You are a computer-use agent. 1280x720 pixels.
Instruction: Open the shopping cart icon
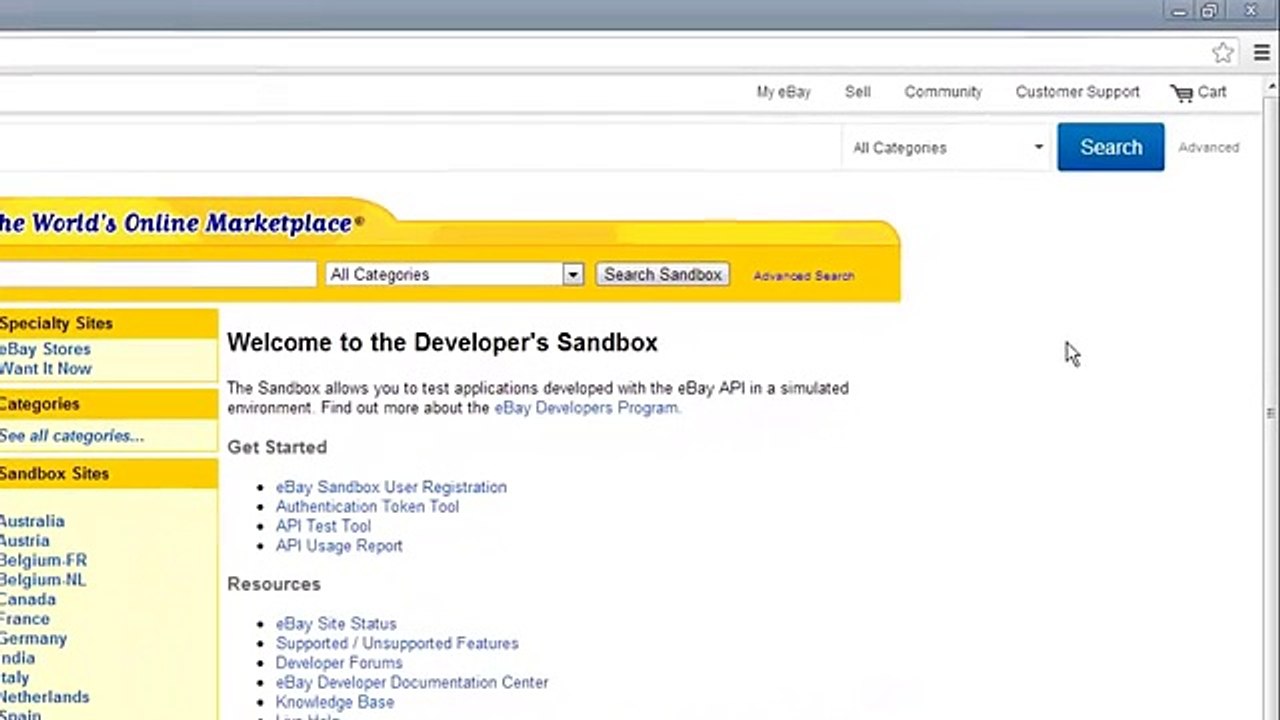pyautogui.click(x=1182, y=93)
